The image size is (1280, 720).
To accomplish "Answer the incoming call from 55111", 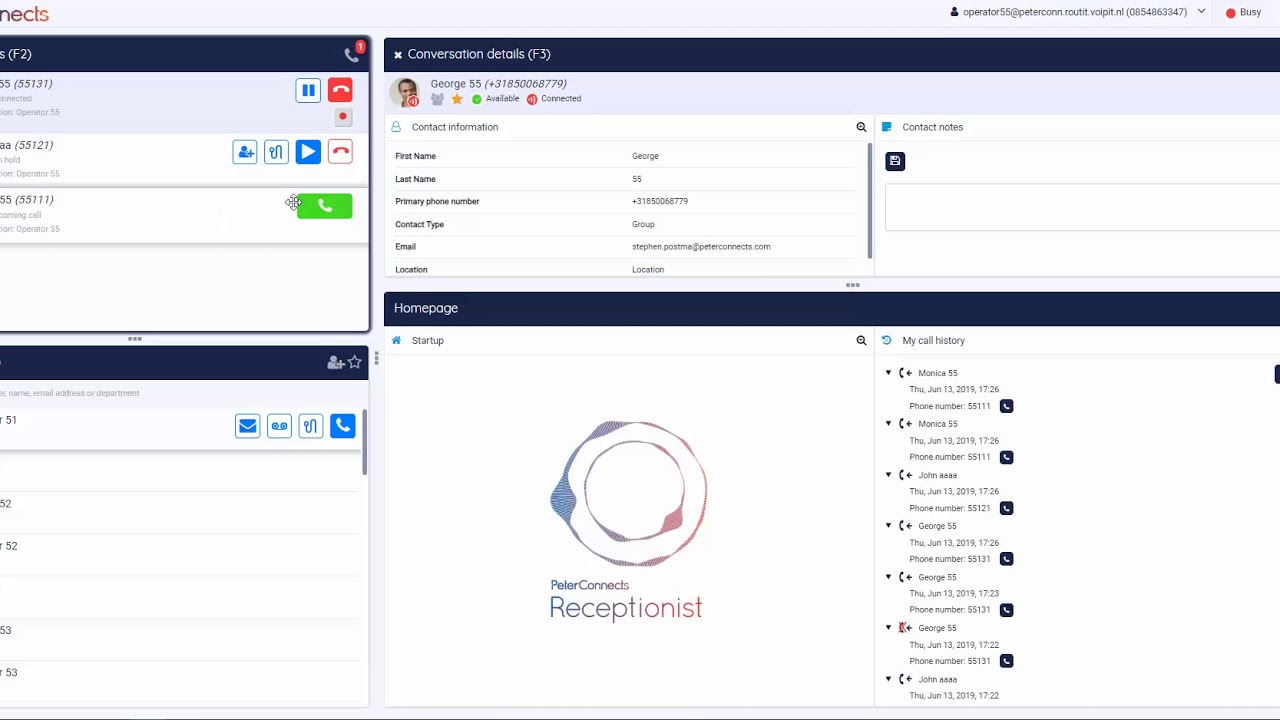I will (x=325, y=206).
